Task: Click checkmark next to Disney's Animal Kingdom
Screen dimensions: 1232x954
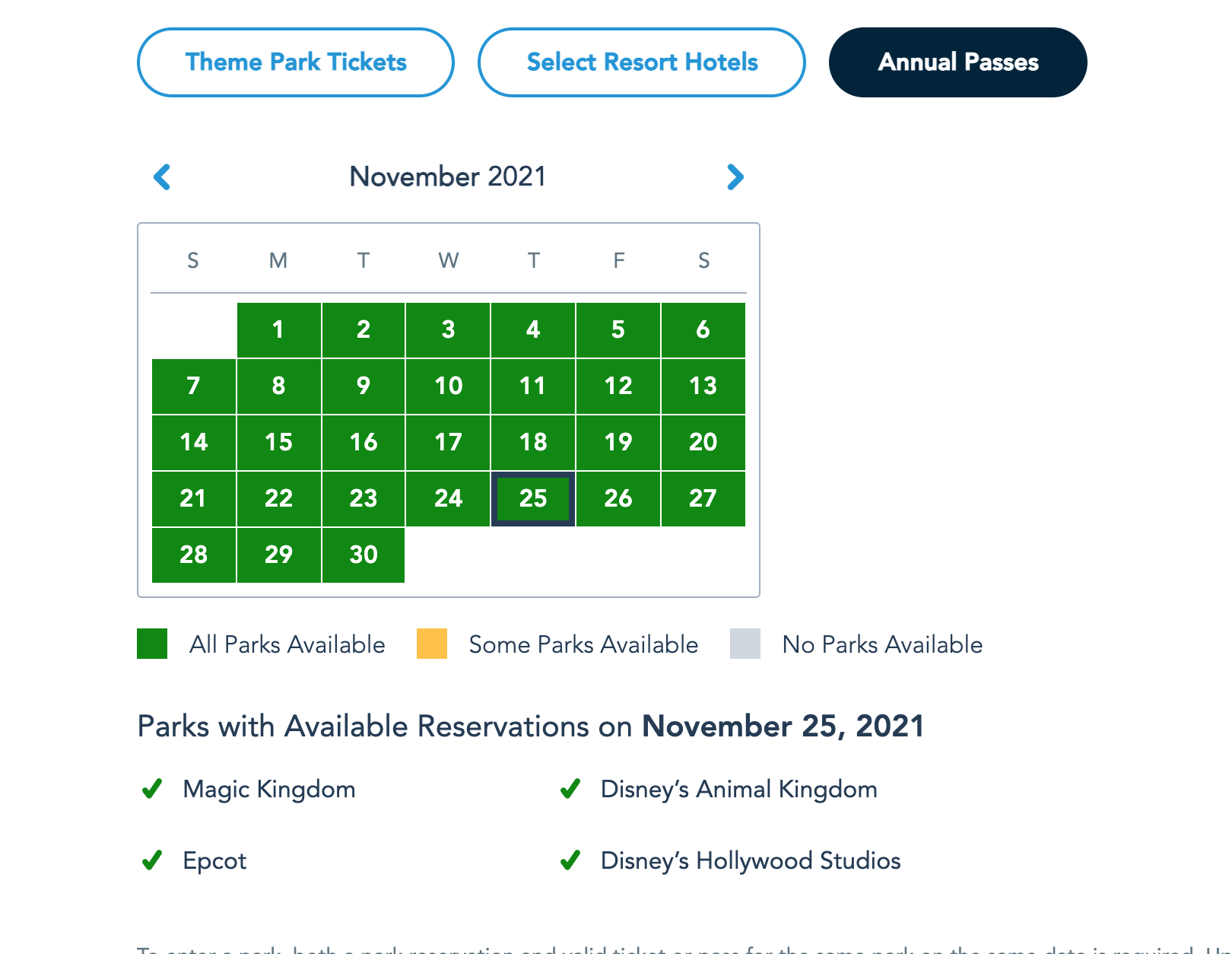Action: 570,789
